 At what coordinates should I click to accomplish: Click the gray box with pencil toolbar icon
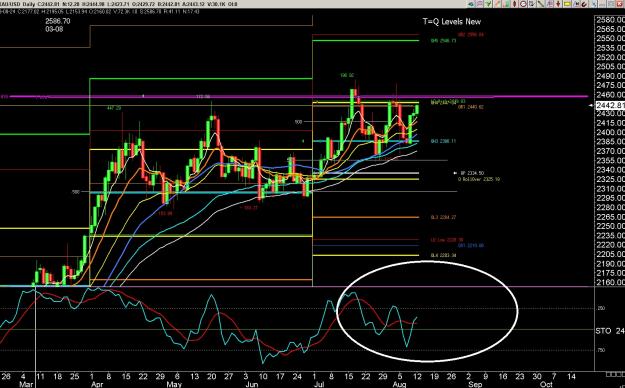532,4
